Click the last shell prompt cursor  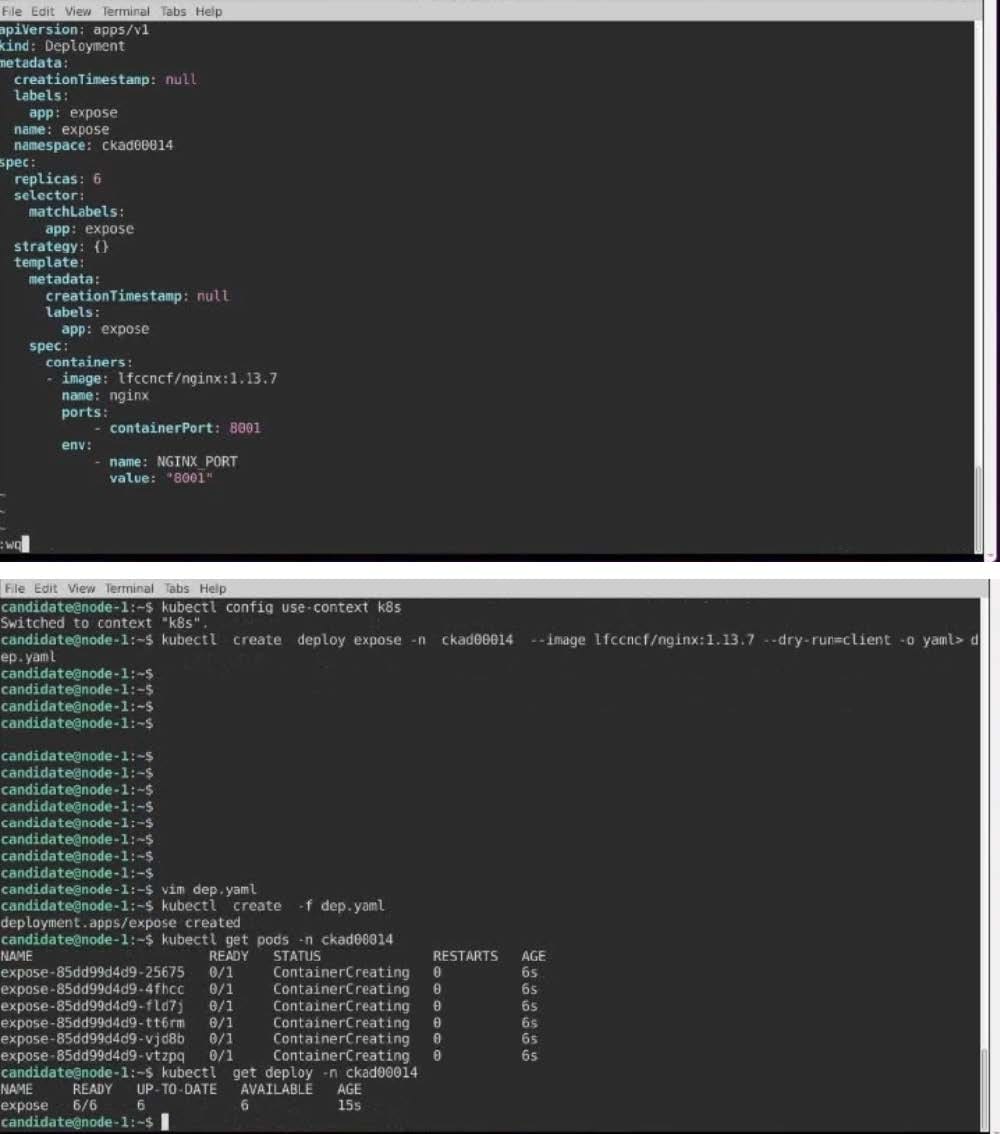165,1122
